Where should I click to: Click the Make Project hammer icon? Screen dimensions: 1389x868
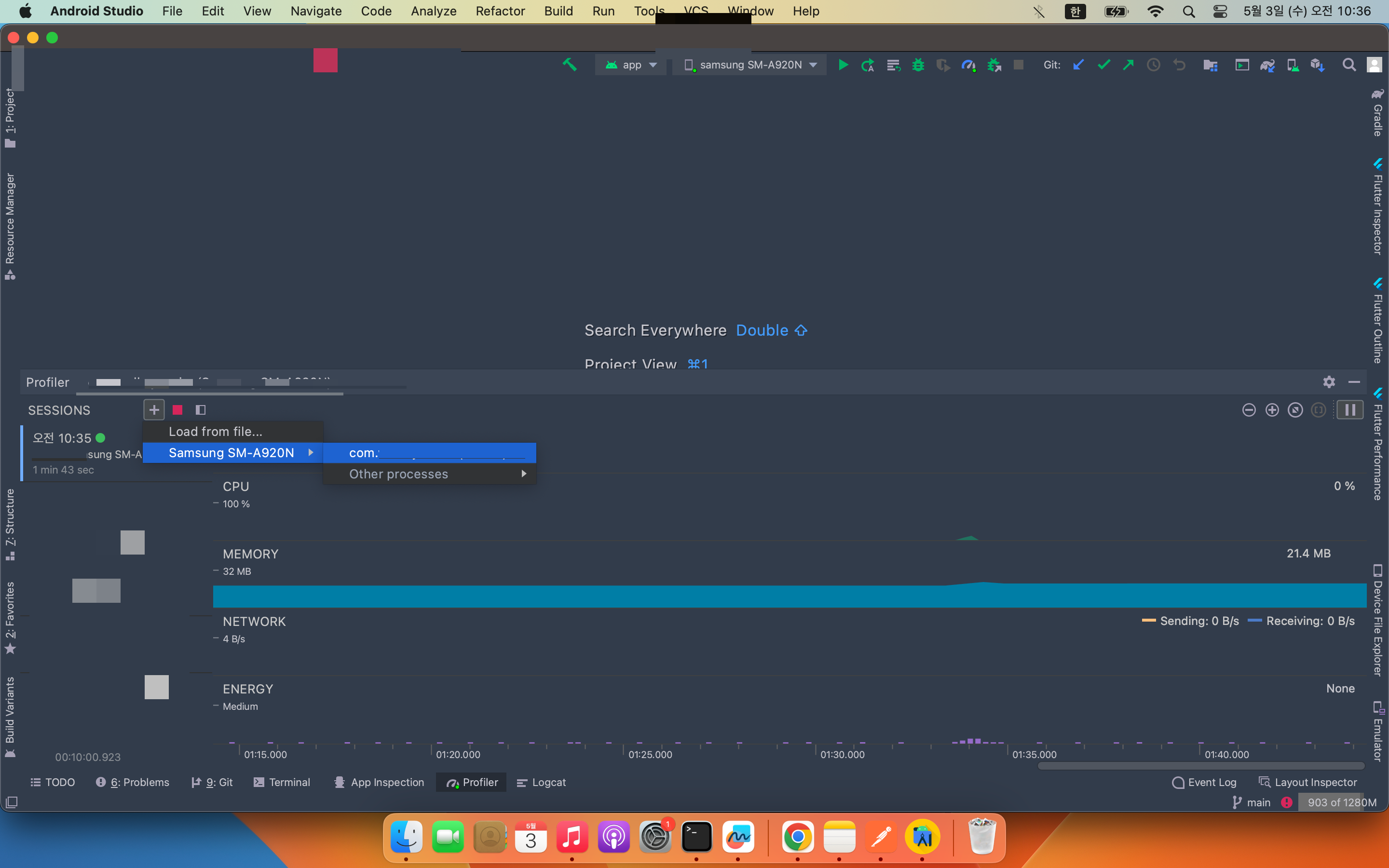[x=570, y=65]
